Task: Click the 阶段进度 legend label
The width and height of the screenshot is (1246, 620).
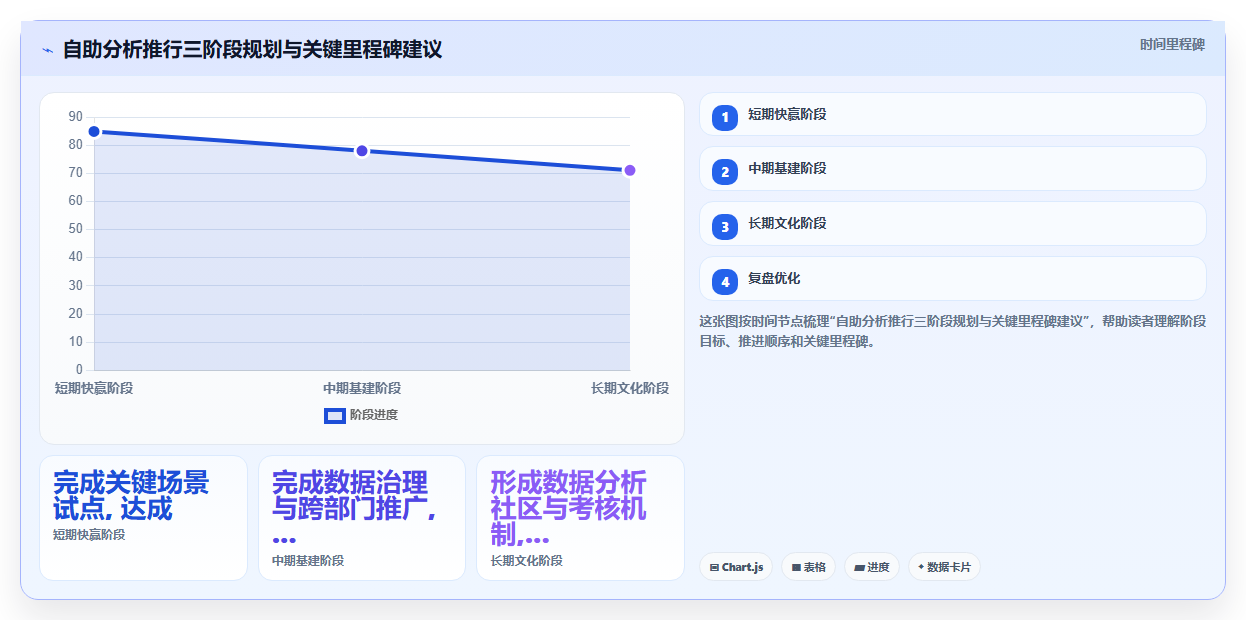Action: tap(374, 415)
